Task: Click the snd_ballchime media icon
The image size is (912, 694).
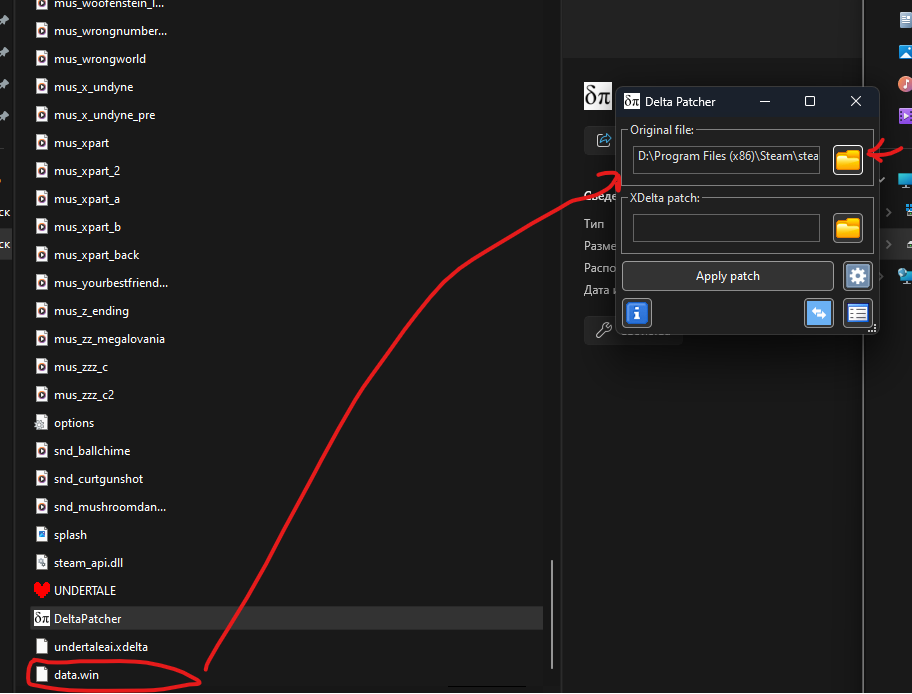Action: tap(41, 451)
